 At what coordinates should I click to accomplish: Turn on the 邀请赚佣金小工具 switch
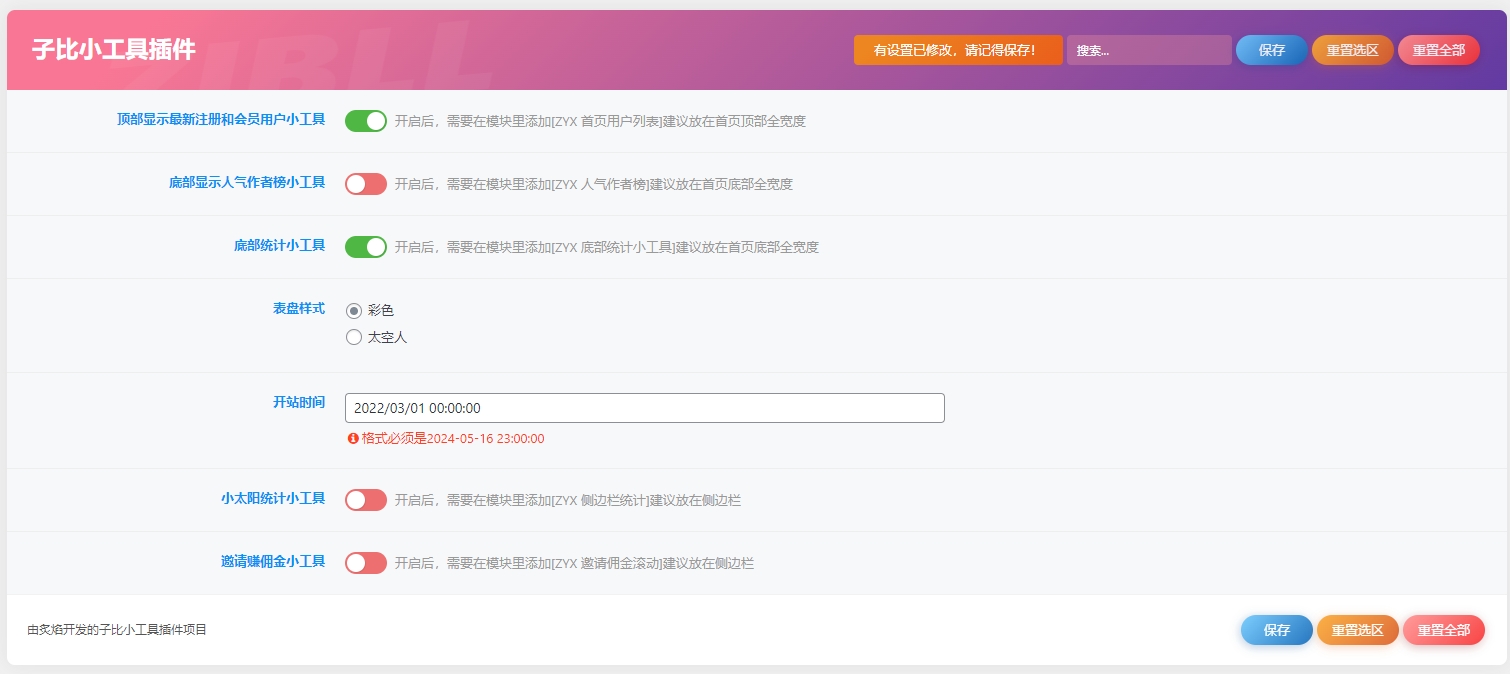(365, 563)
